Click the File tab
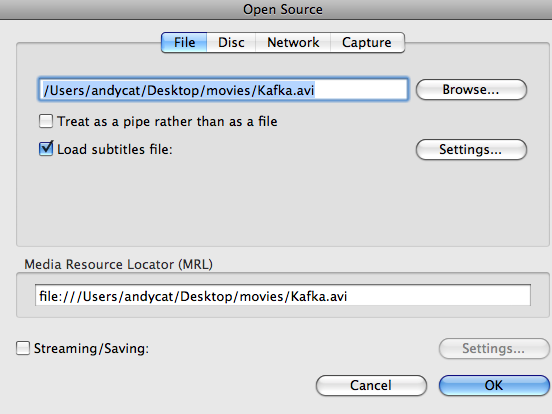Screen dimensions: 552x414 point(184,43)
